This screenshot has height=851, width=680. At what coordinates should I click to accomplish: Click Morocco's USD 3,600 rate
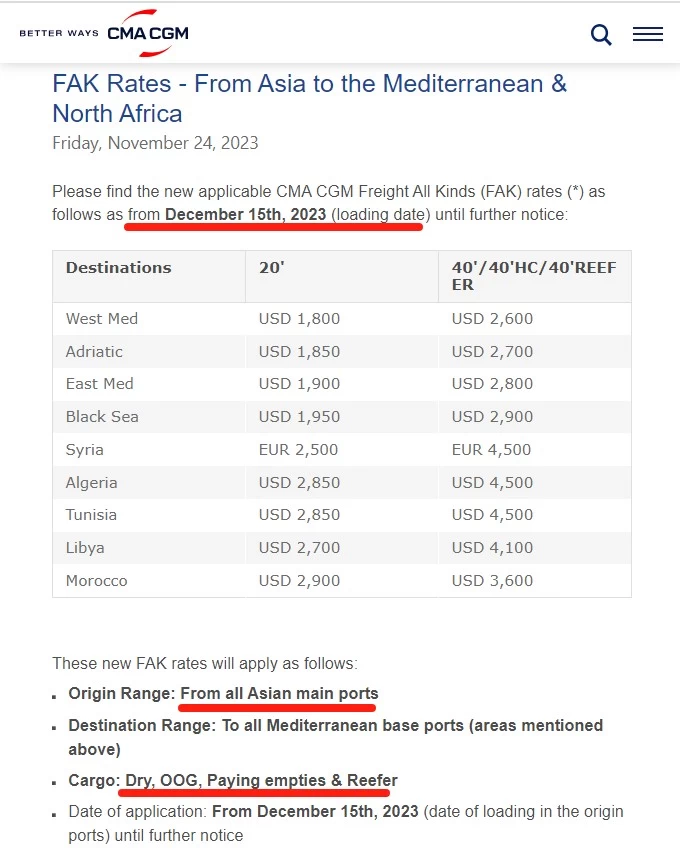point(492,581)
